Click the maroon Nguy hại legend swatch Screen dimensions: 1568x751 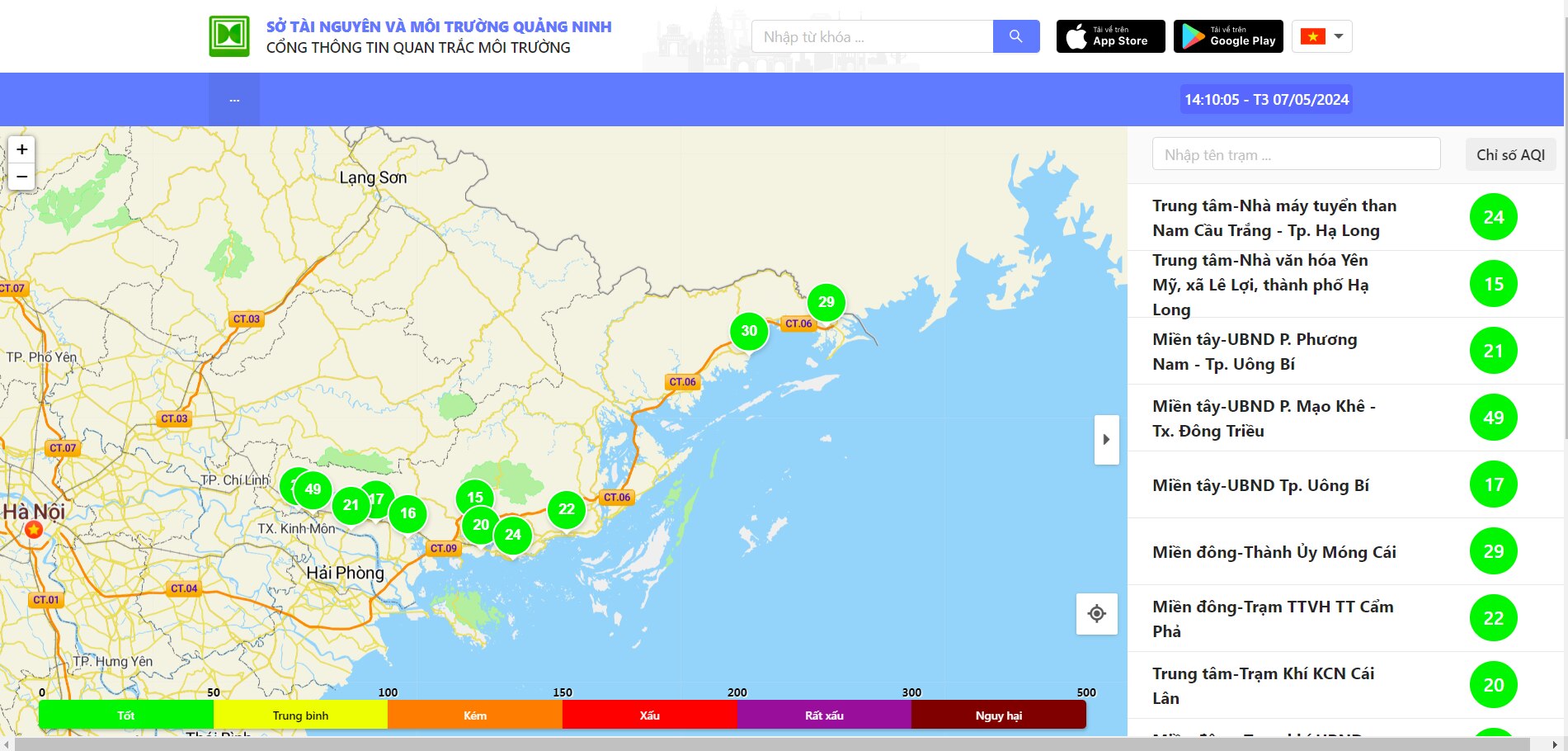tap(999, 715)
